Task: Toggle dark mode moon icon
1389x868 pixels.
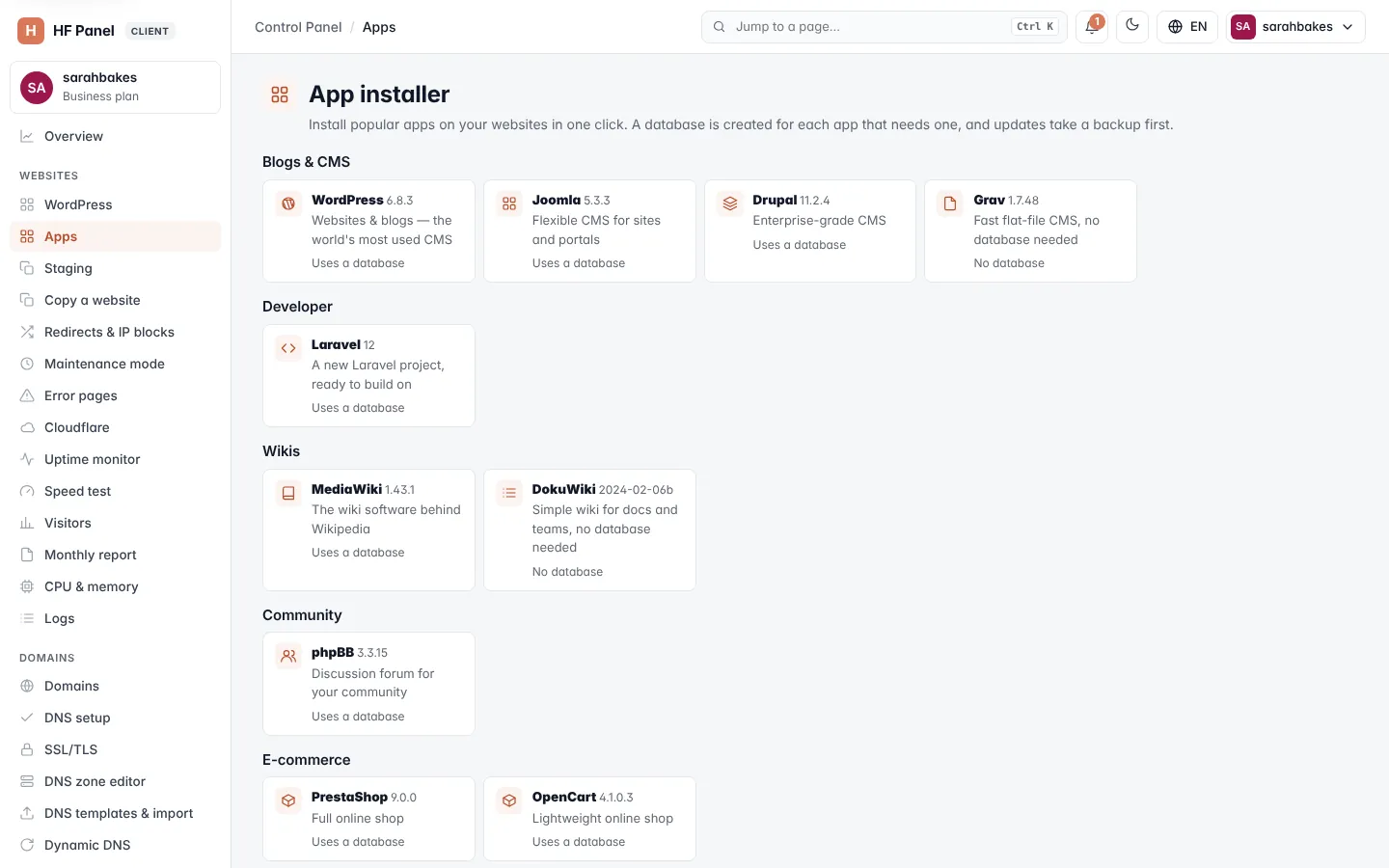Action: tap(1132, 27)
